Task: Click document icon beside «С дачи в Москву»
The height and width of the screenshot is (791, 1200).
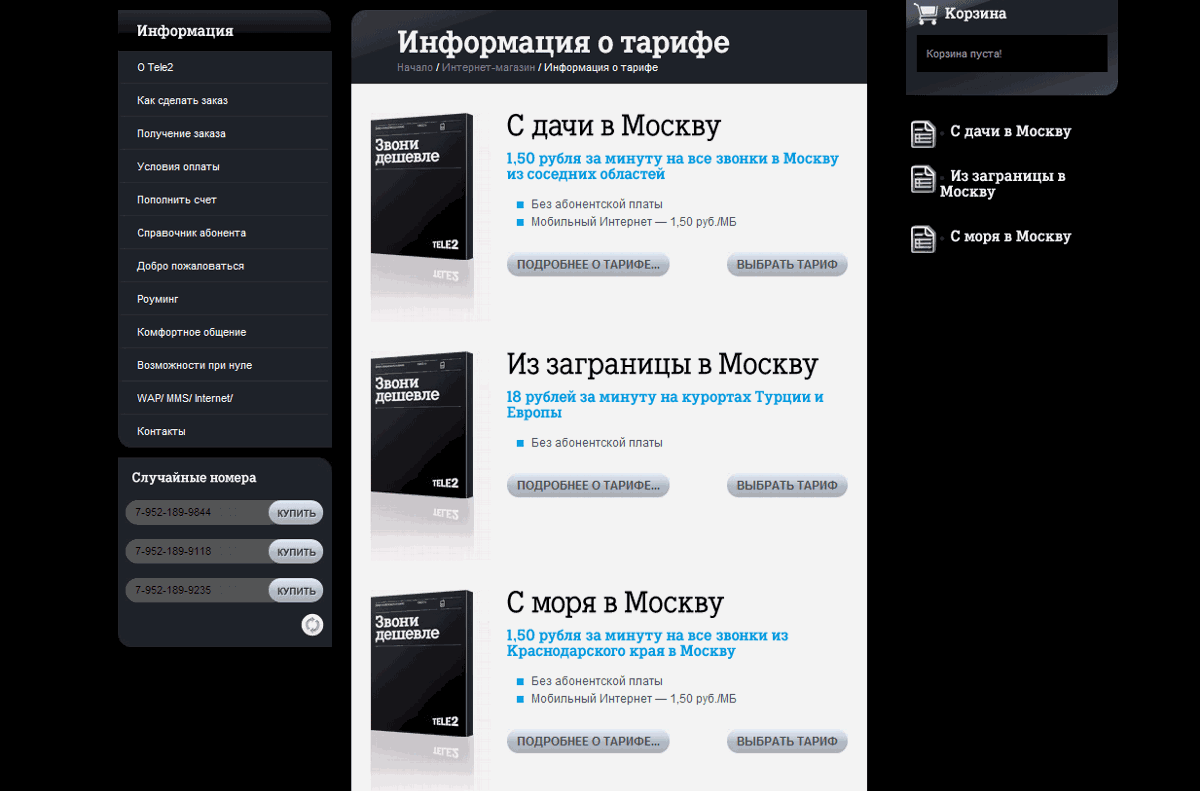Action: click(923, 134)
